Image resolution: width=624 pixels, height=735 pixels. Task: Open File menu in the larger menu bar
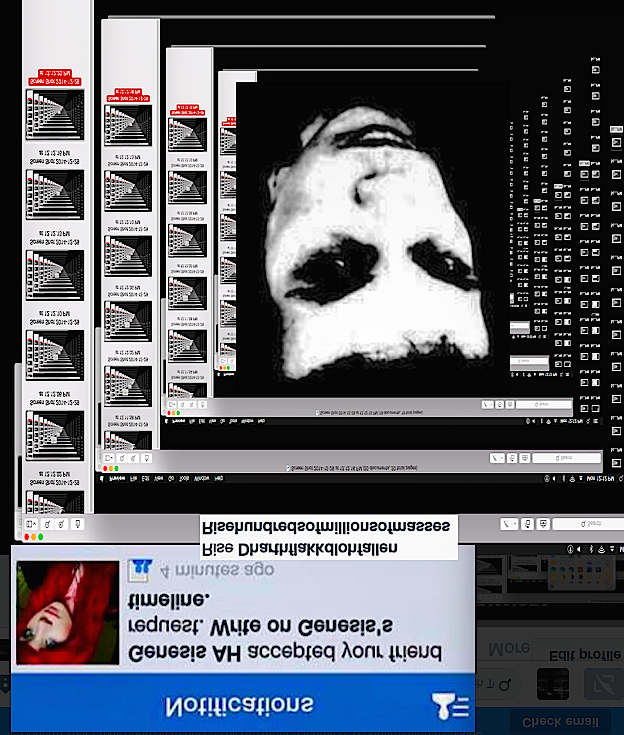point(133,479)
